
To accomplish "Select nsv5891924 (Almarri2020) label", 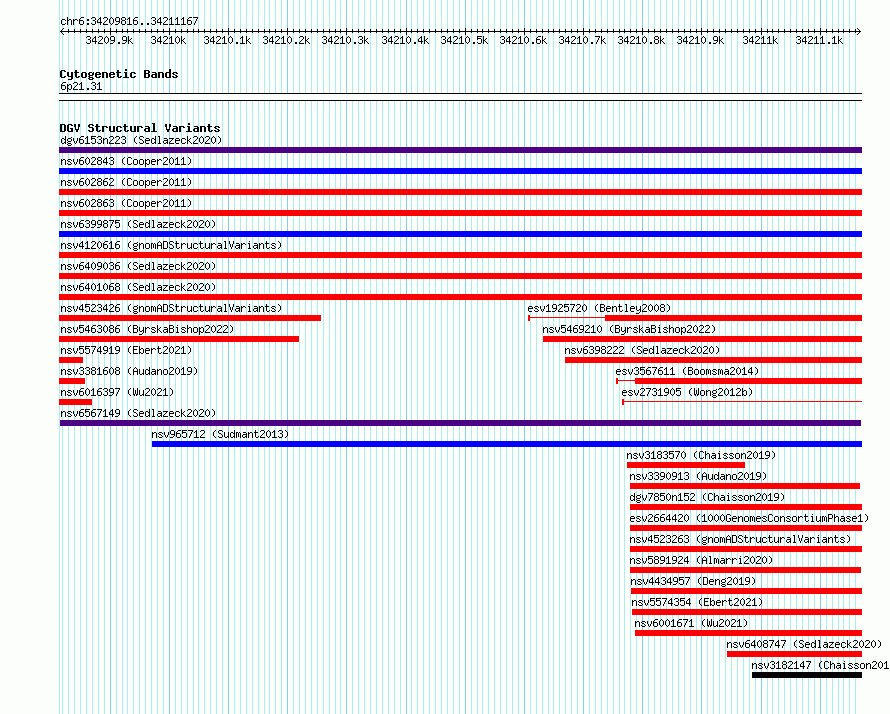I will [x=701, y=560].
